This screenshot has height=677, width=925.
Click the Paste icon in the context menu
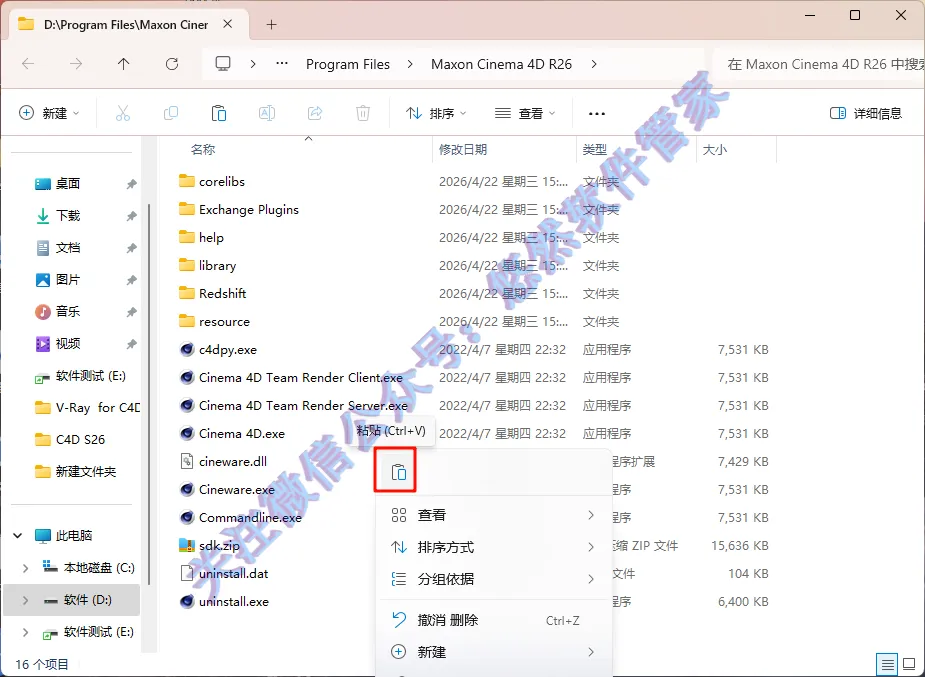pos(399,472)
